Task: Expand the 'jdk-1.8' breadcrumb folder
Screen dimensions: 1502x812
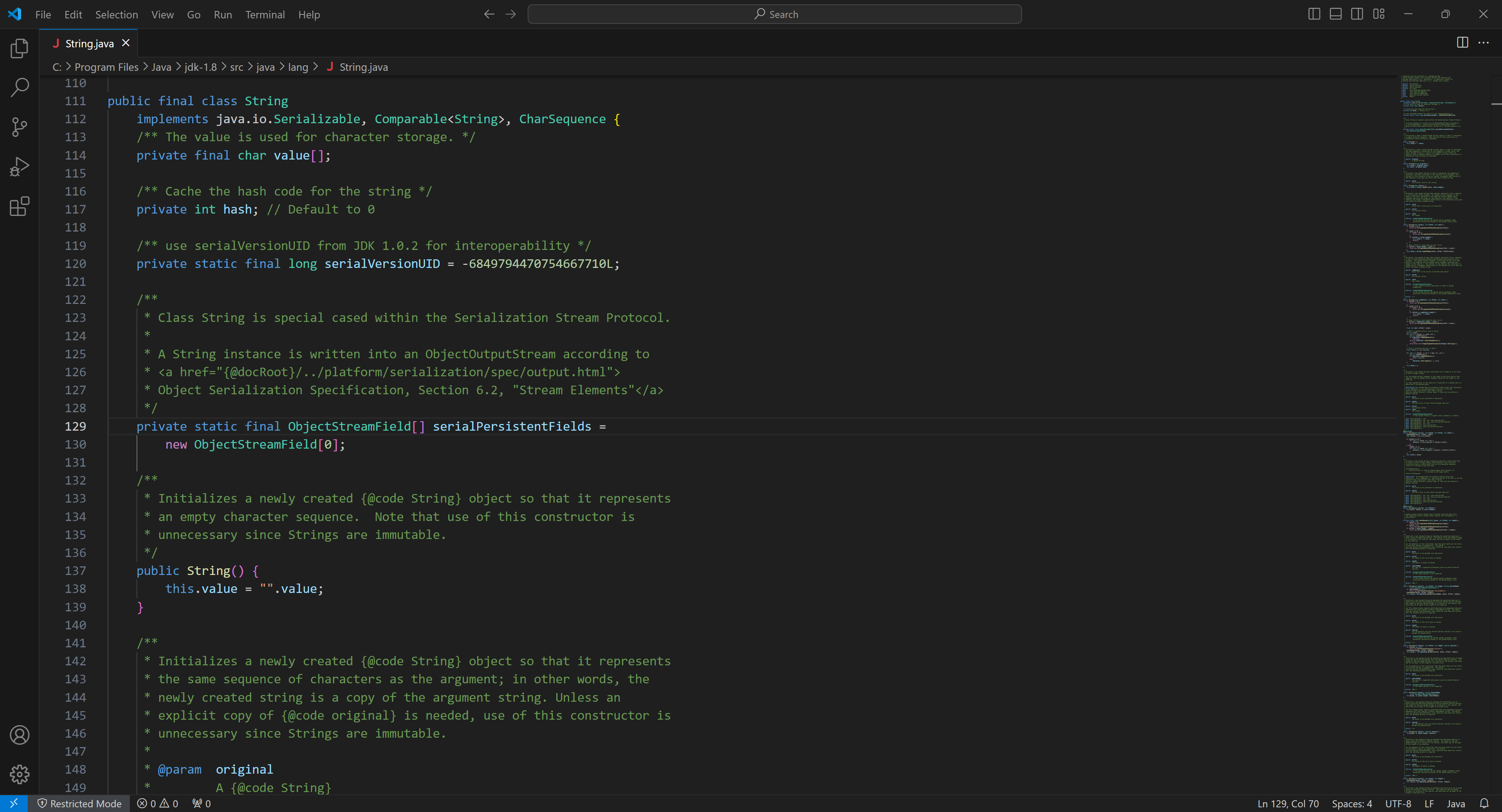Action: tap(201, 67)
